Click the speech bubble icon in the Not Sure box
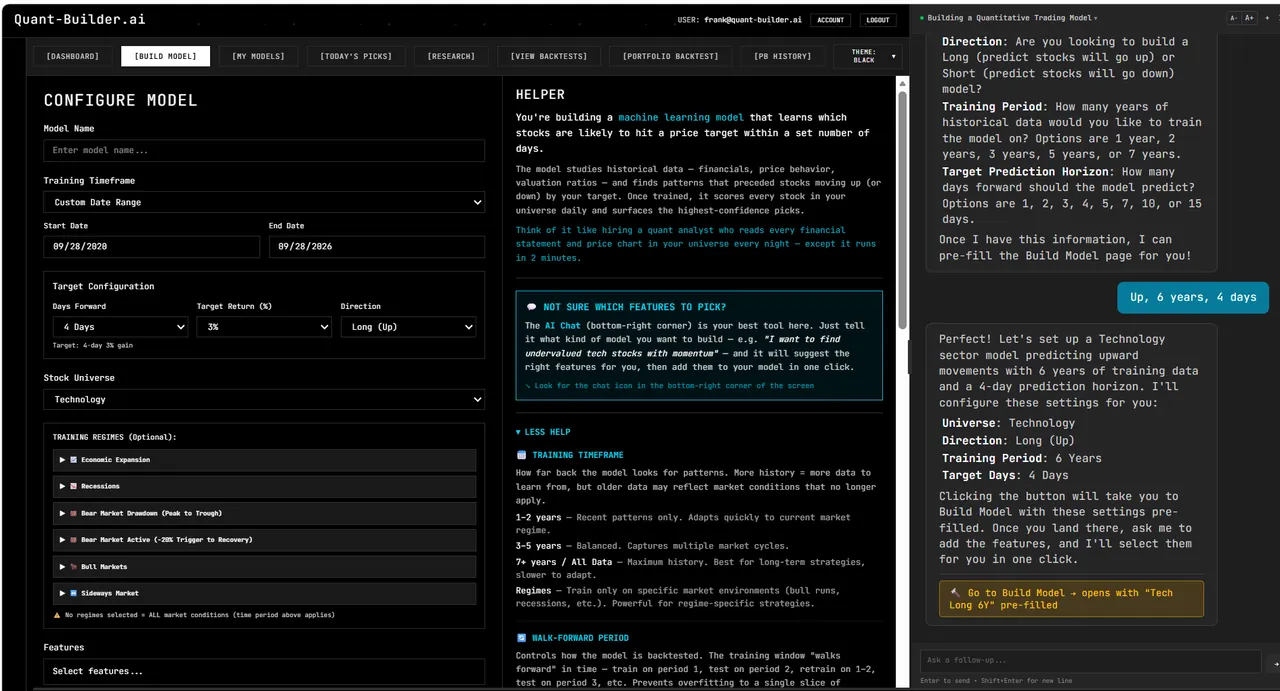 530,307
